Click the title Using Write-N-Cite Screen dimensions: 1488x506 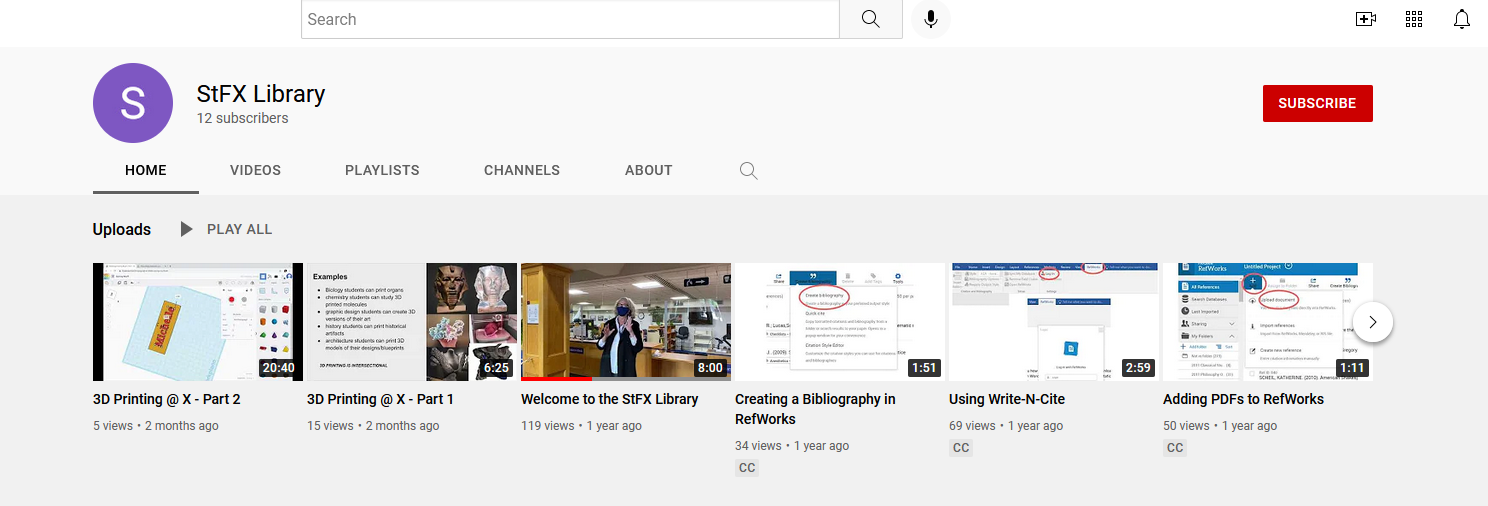click(1007, 399)
